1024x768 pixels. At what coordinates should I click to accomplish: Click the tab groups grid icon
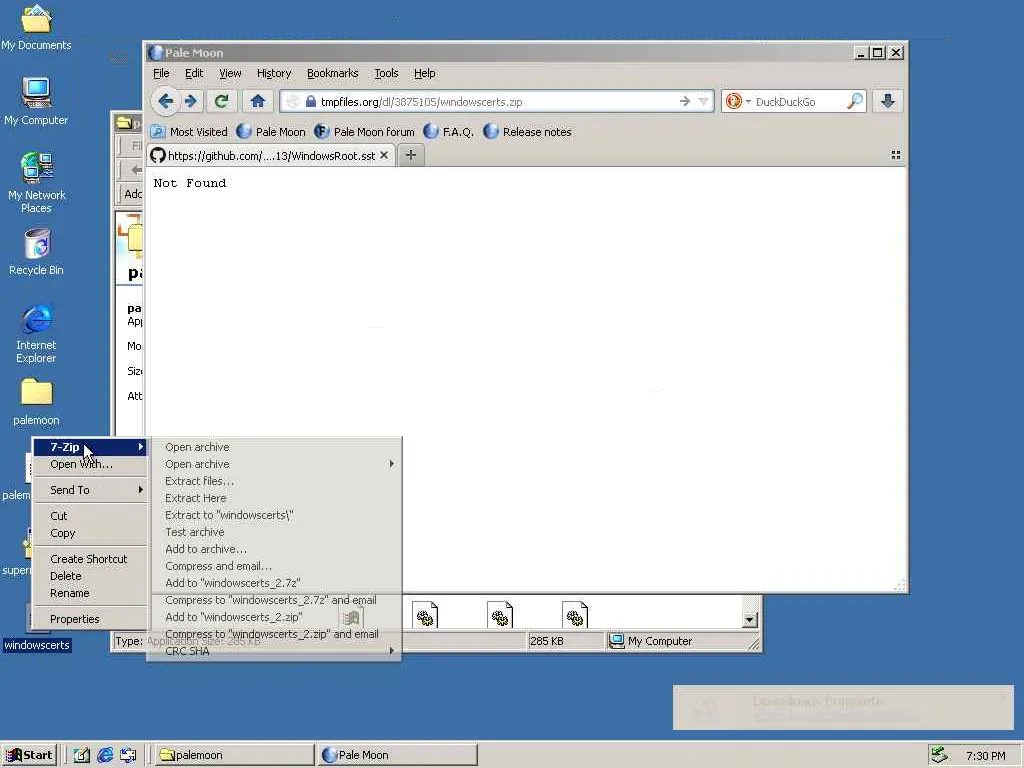click(x=896, y=155)
